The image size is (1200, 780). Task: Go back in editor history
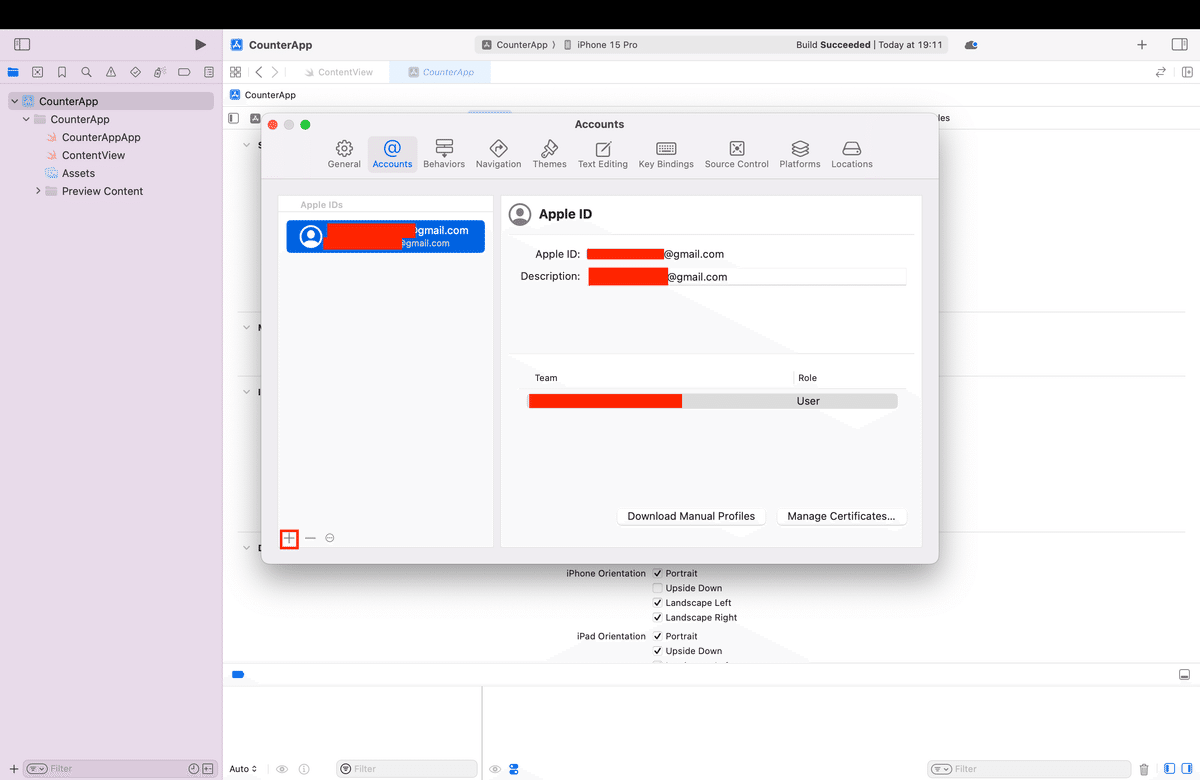[x=259, y=72]
